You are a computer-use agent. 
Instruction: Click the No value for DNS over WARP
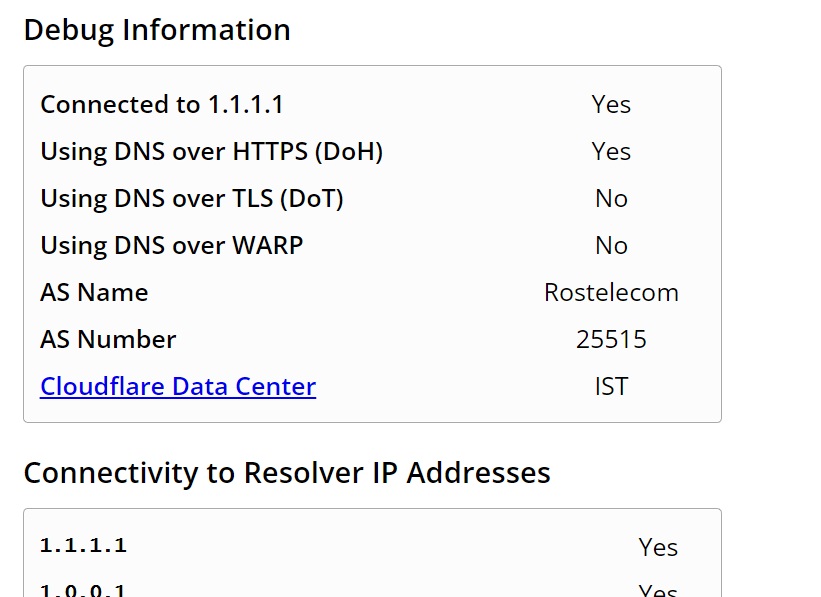pyautogui.click(x=611, y=245)
